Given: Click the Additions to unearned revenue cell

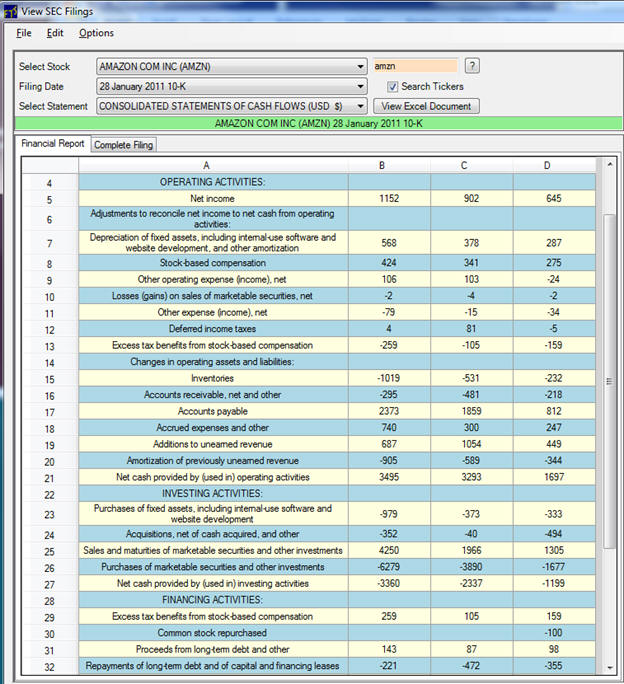Looking at the screenshot, I should 213,444.
